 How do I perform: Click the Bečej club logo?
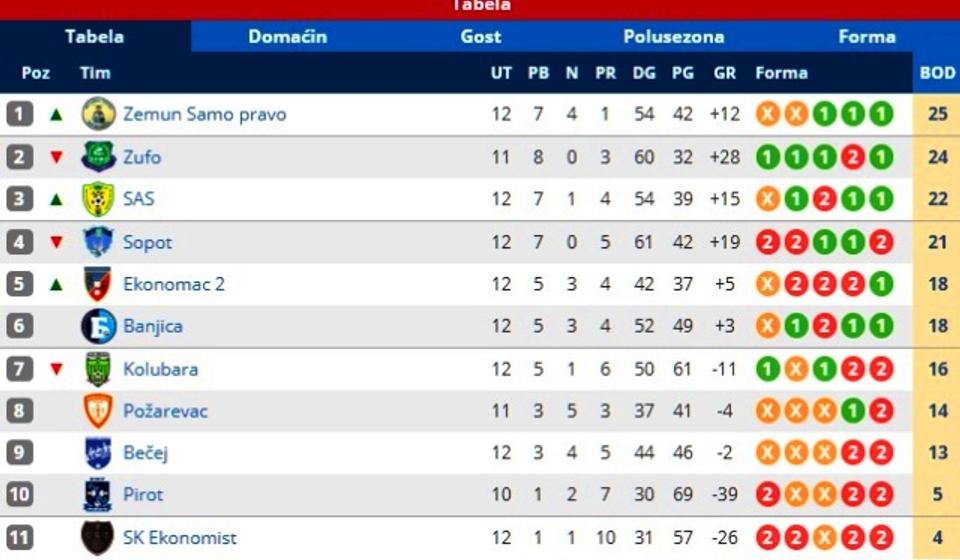click(x=98, y=453)
